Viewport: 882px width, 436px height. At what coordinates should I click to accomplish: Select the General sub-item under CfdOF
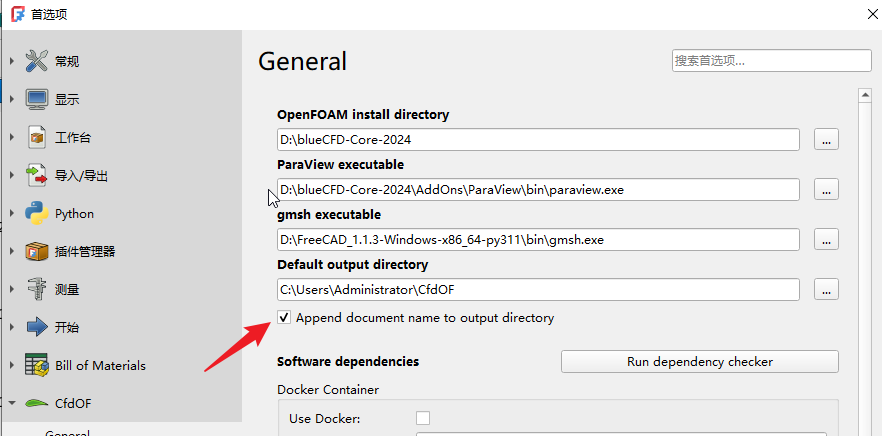point(67,433)
